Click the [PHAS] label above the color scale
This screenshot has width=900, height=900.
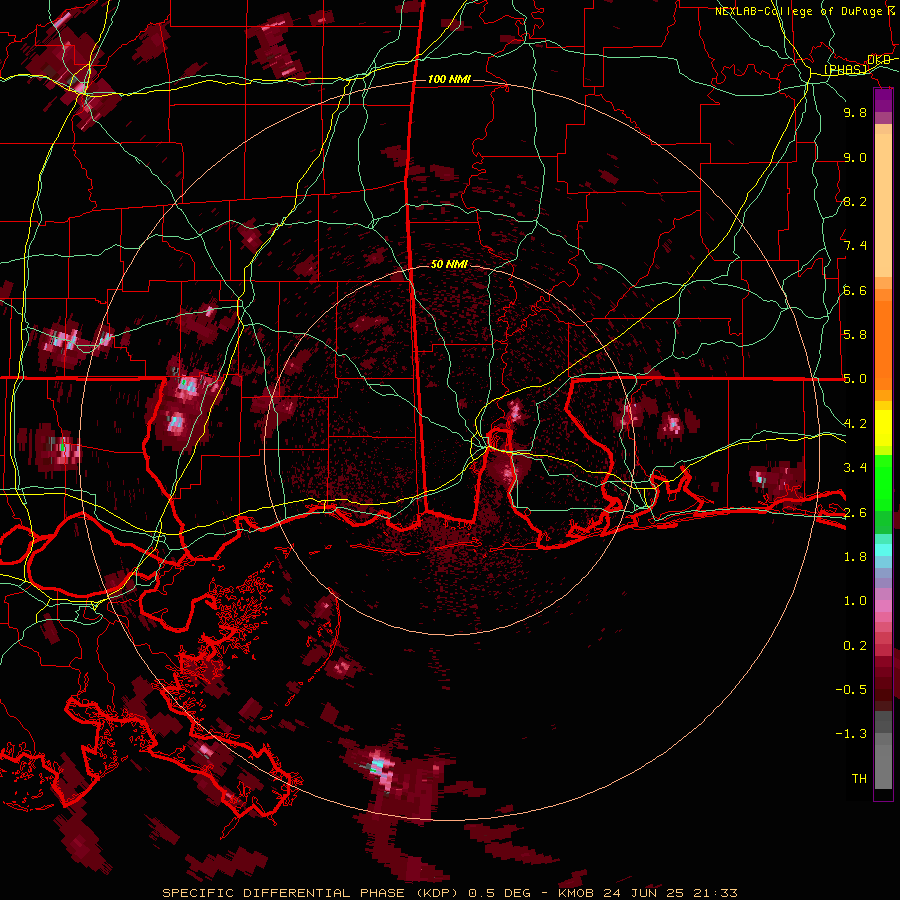tap(846, 70)
